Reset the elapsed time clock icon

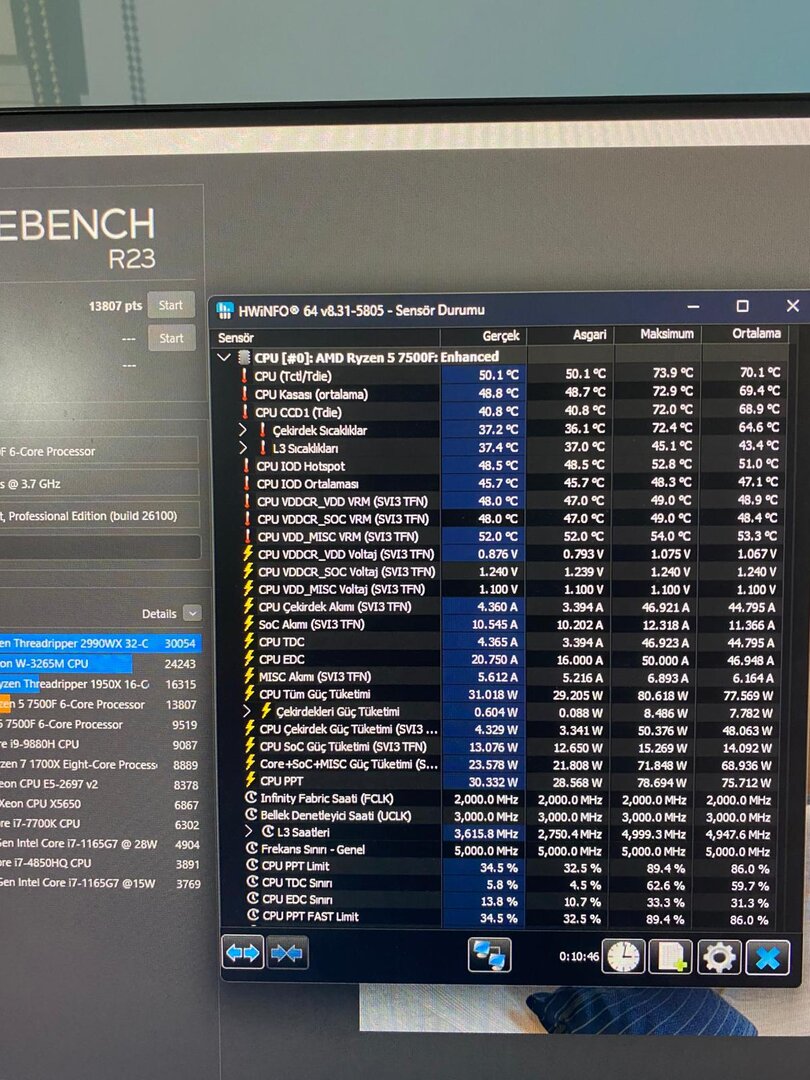pos(623,957)
